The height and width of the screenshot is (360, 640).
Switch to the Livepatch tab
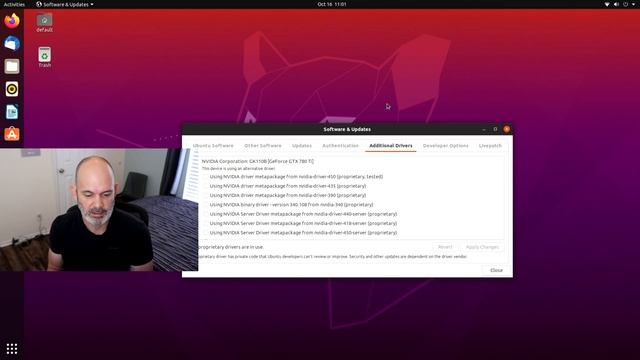click(x=490, y=146)
